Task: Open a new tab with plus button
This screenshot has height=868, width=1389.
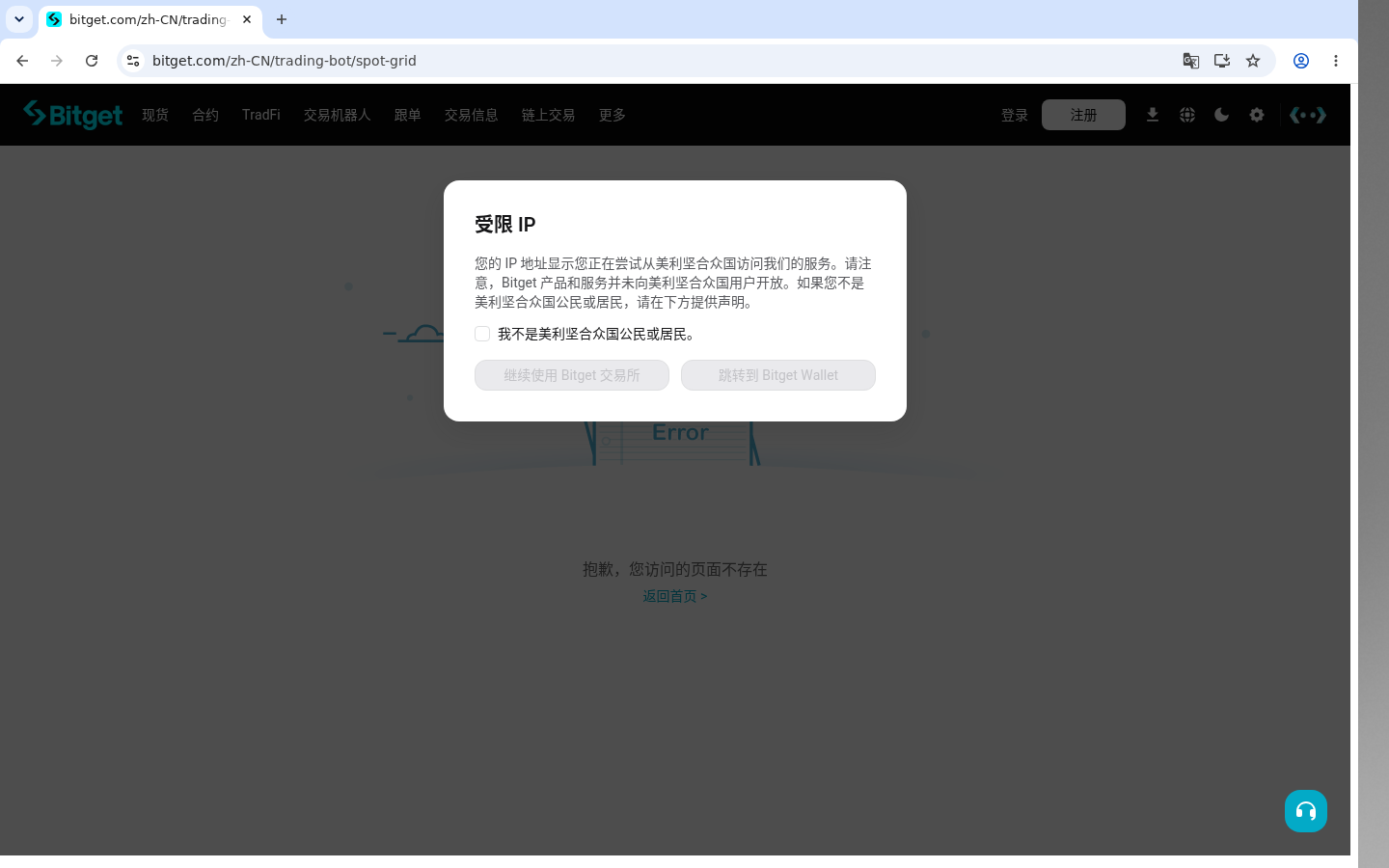Action: (x=282, y=19)
